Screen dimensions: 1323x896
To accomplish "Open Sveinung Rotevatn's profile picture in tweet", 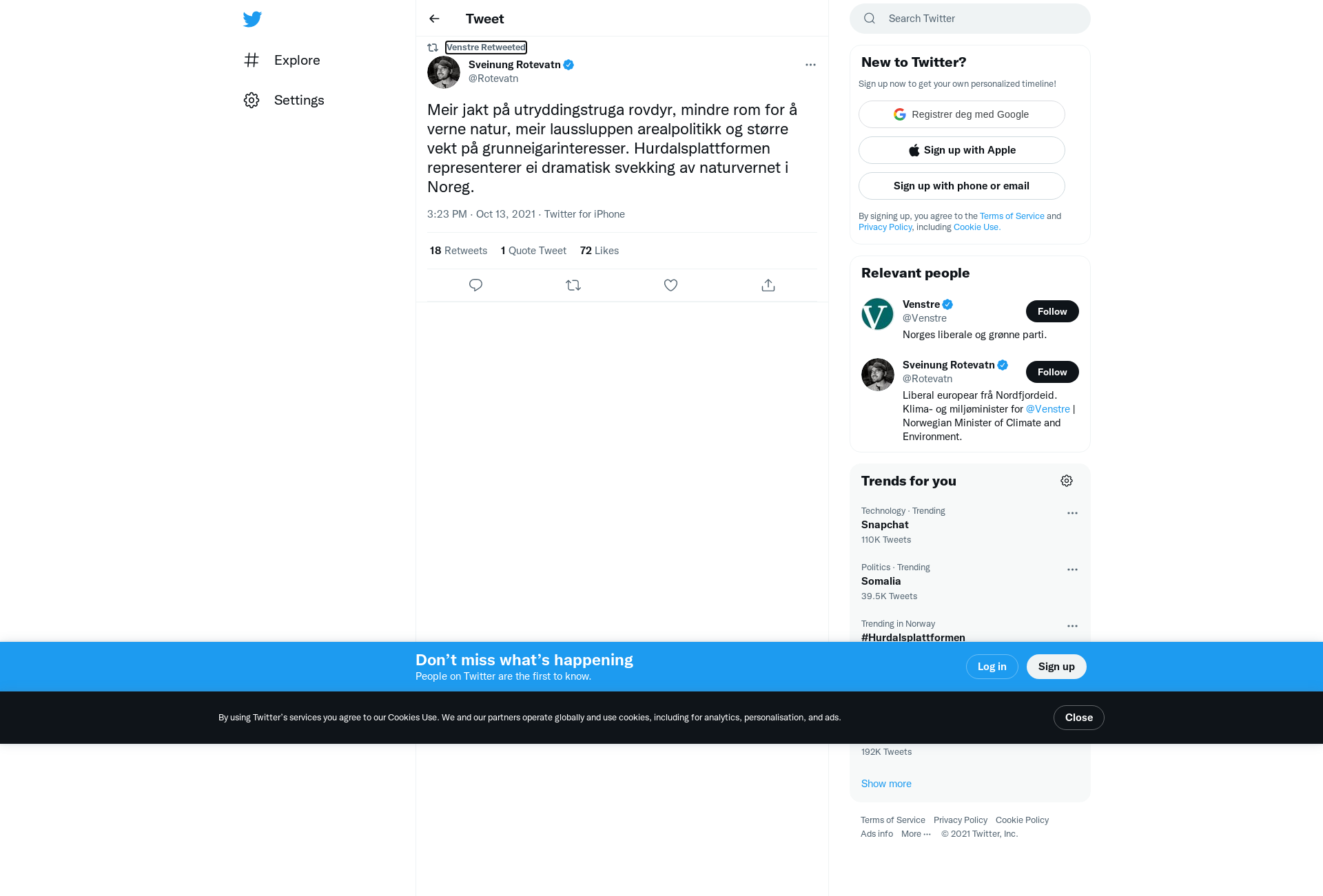I will tap(444, 72).
